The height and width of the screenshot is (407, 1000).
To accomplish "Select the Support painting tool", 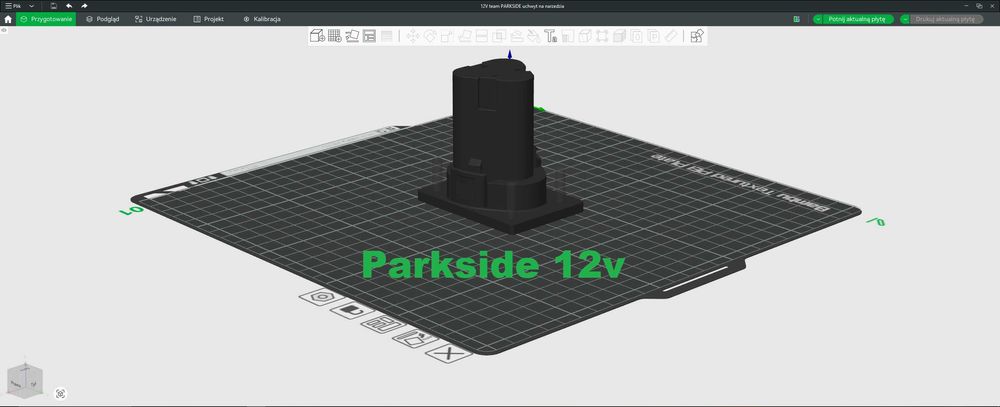I will [x=517, y=36].
